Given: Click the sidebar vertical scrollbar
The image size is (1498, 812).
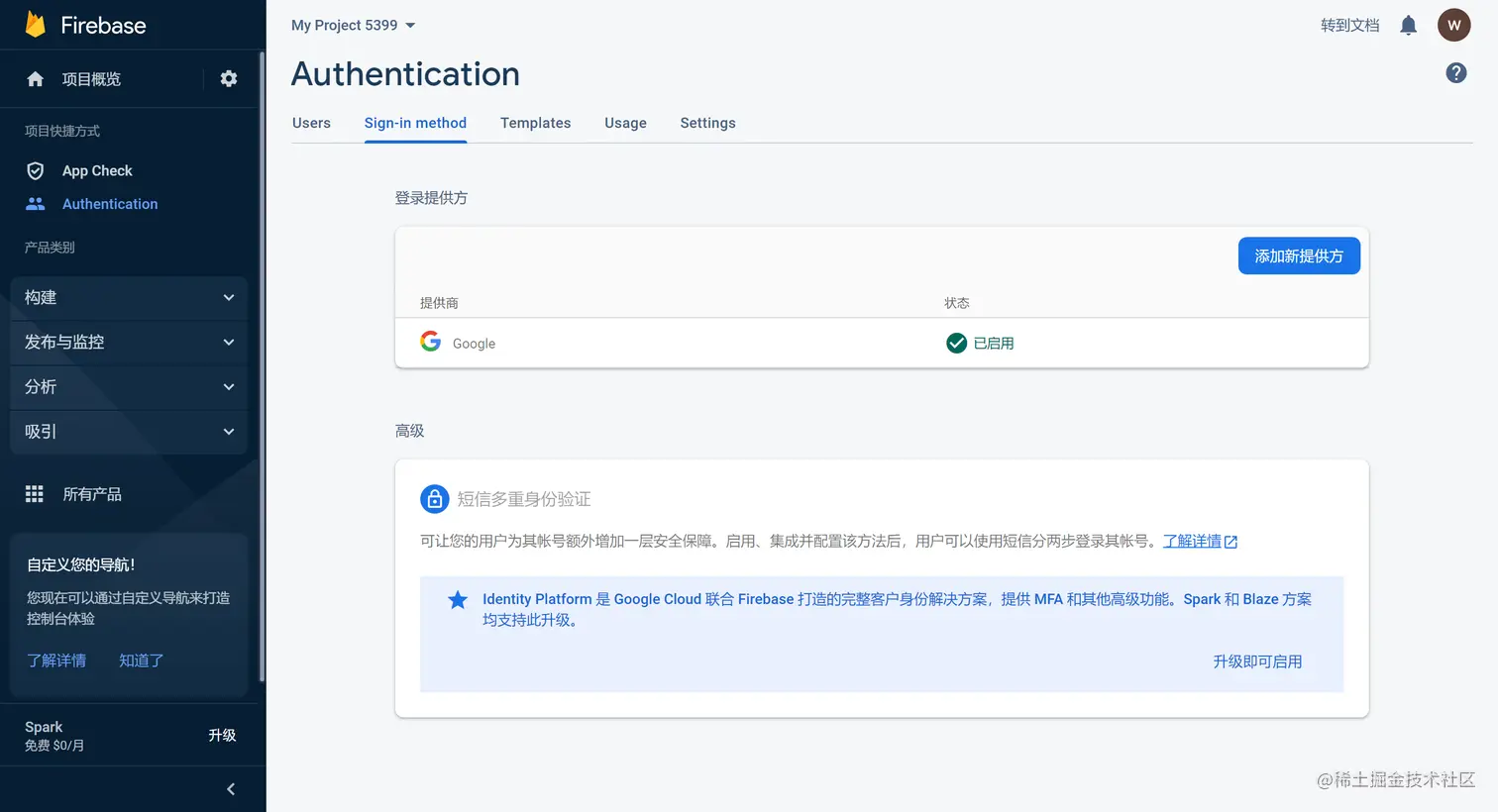Looking at the screenshot, I should 262,366.
